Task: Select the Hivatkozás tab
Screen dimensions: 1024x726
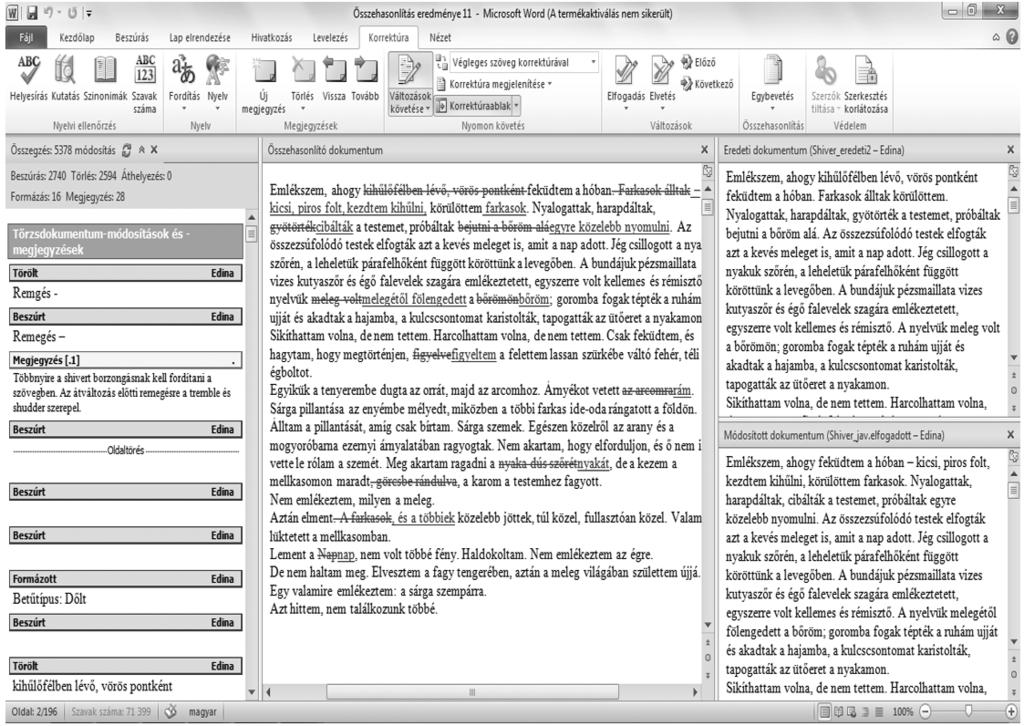Action: tap(272, 38)
